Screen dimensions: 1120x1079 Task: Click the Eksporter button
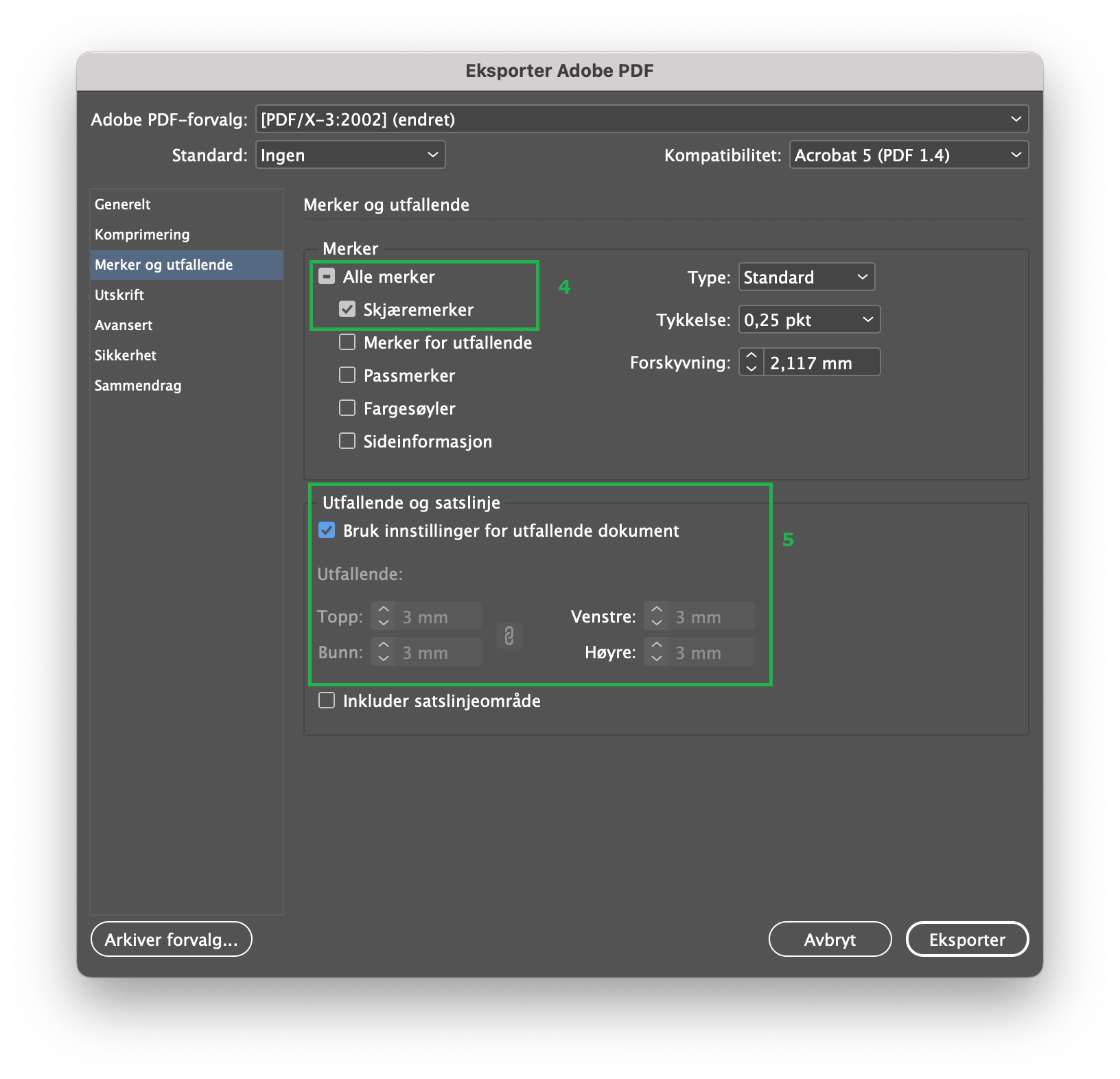[967, 939]
